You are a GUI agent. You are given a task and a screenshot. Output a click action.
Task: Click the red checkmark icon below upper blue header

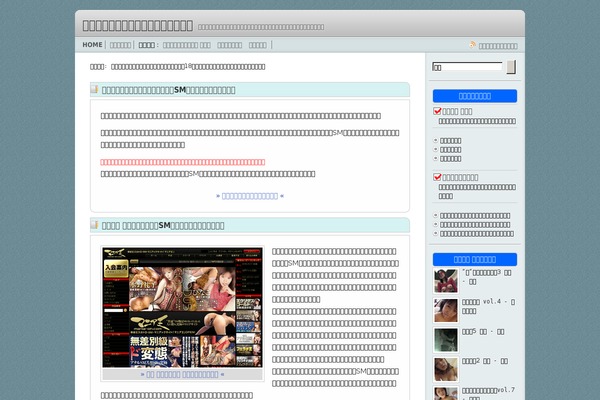437,111
